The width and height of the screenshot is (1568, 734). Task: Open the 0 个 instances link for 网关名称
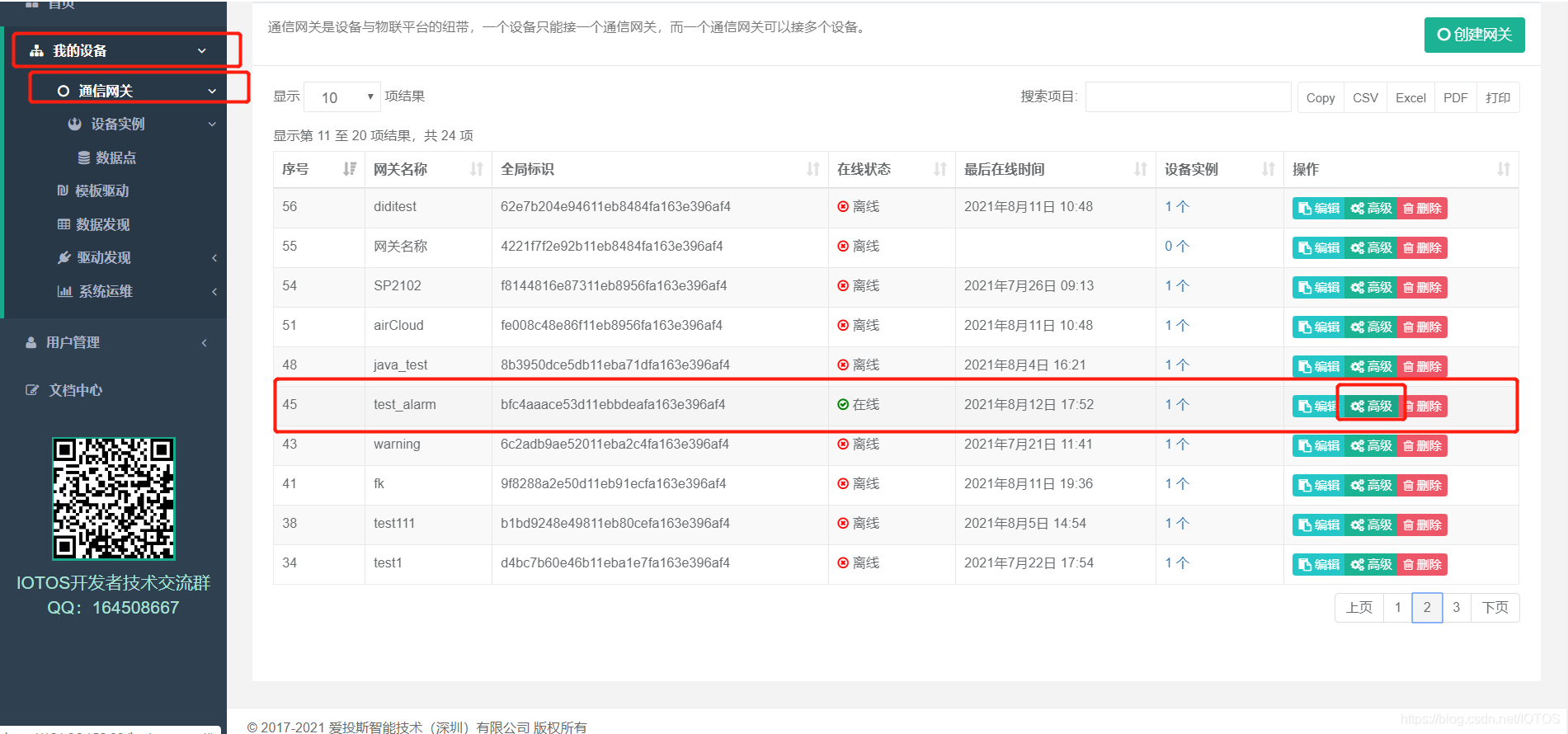point(1177,246)
